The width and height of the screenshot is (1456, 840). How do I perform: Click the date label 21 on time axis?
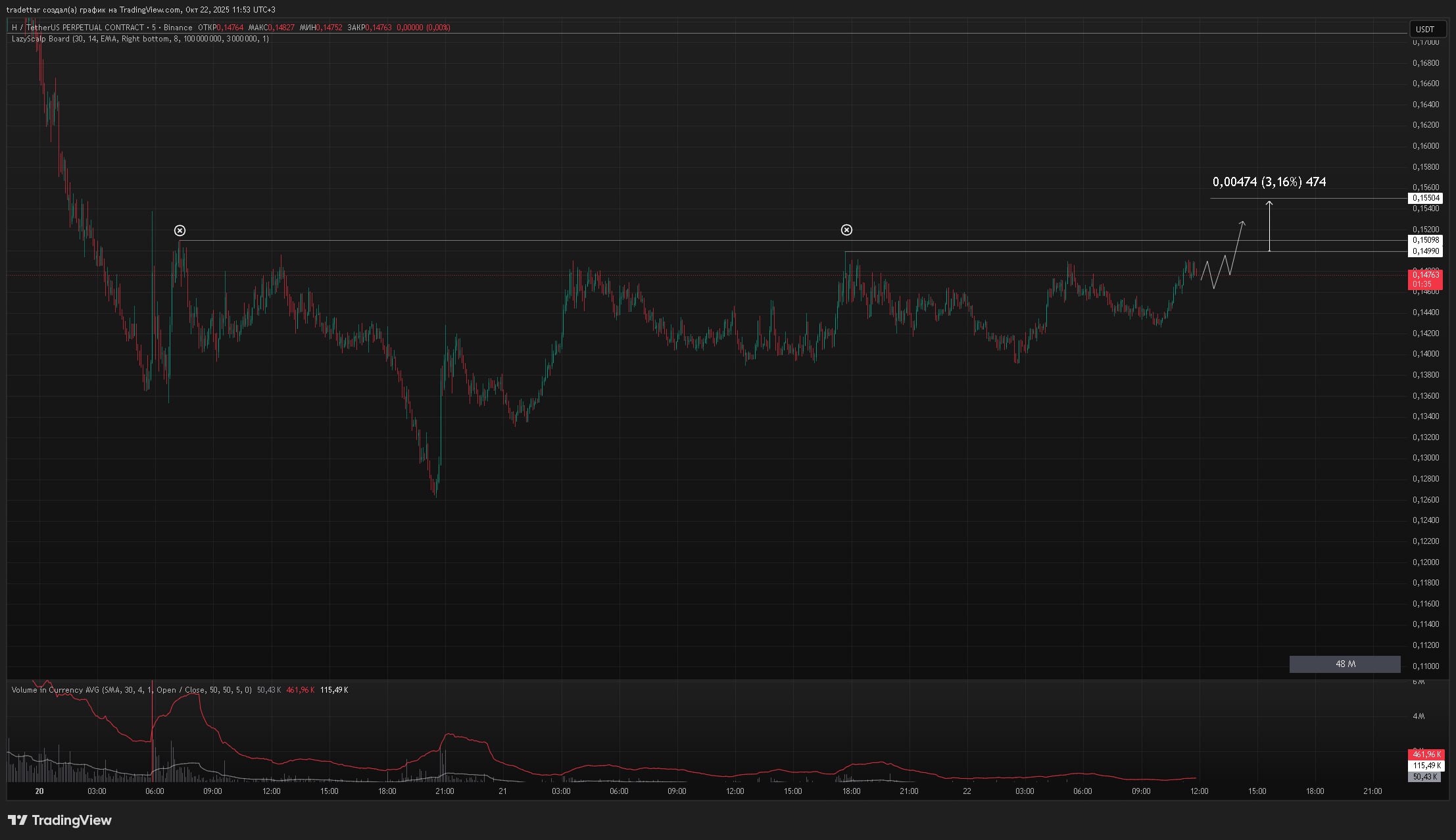[x=502, y=791]
